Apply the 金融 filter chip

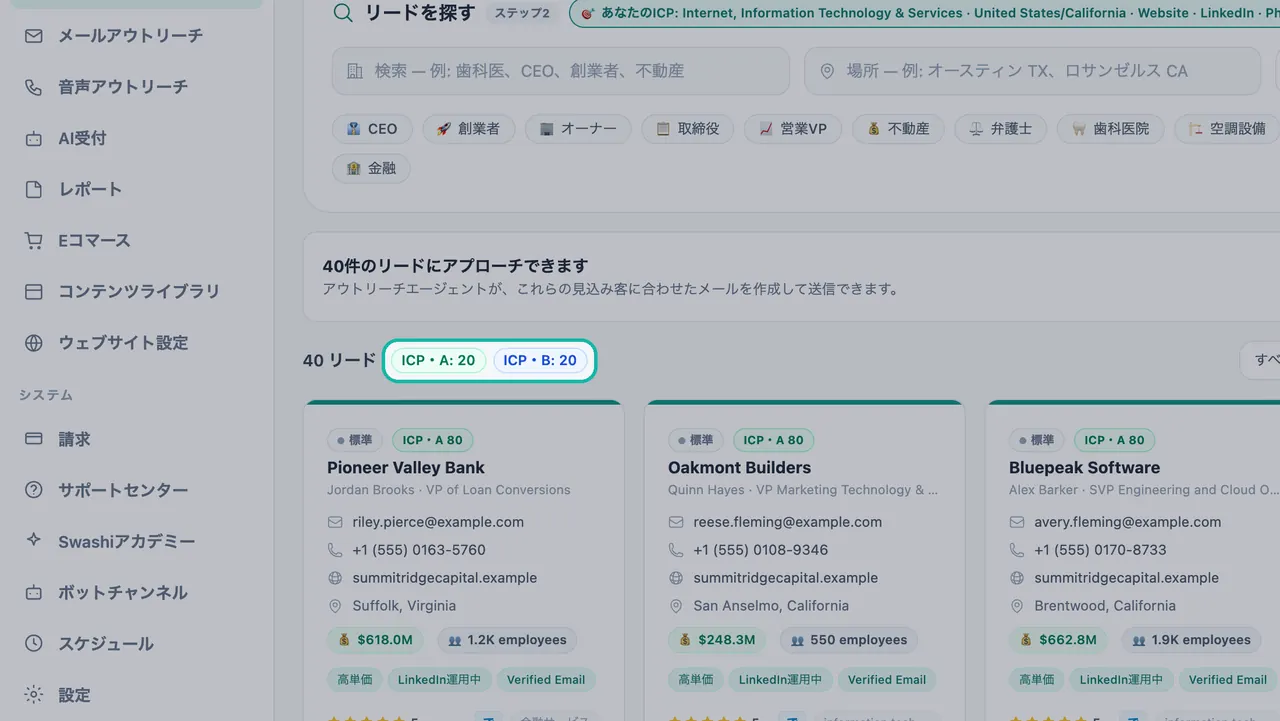[371, 168]
